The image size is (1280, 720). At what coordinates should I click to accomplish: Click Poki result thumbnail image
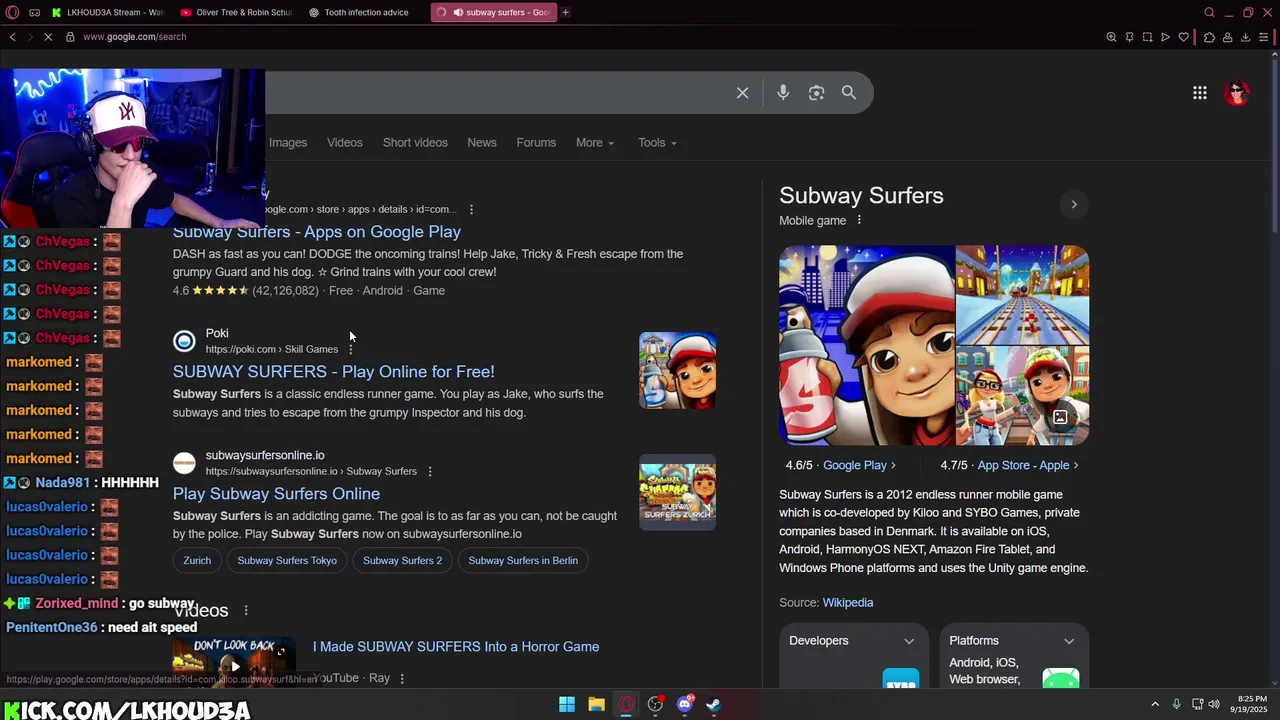click(678, 370)
